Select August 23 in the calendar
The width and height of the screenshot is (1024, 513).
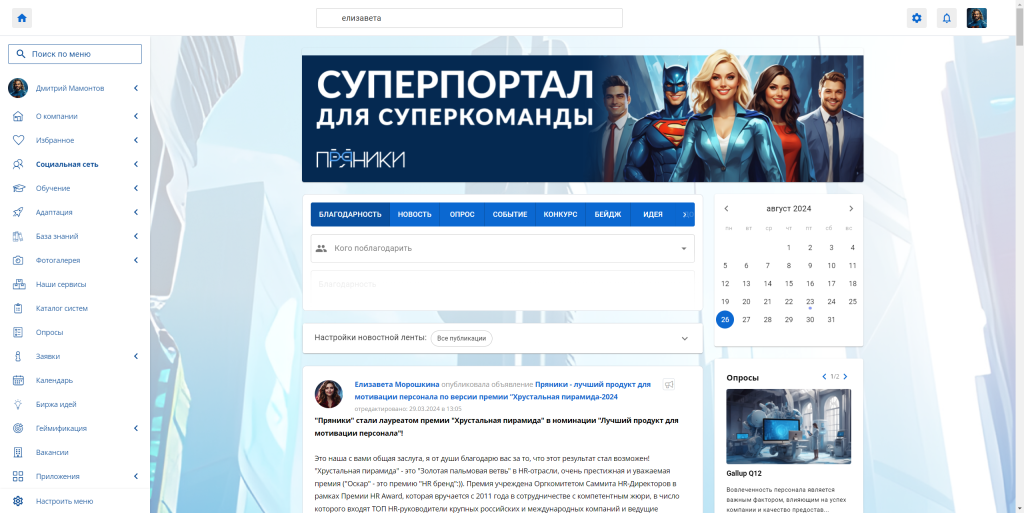[810, 301]
